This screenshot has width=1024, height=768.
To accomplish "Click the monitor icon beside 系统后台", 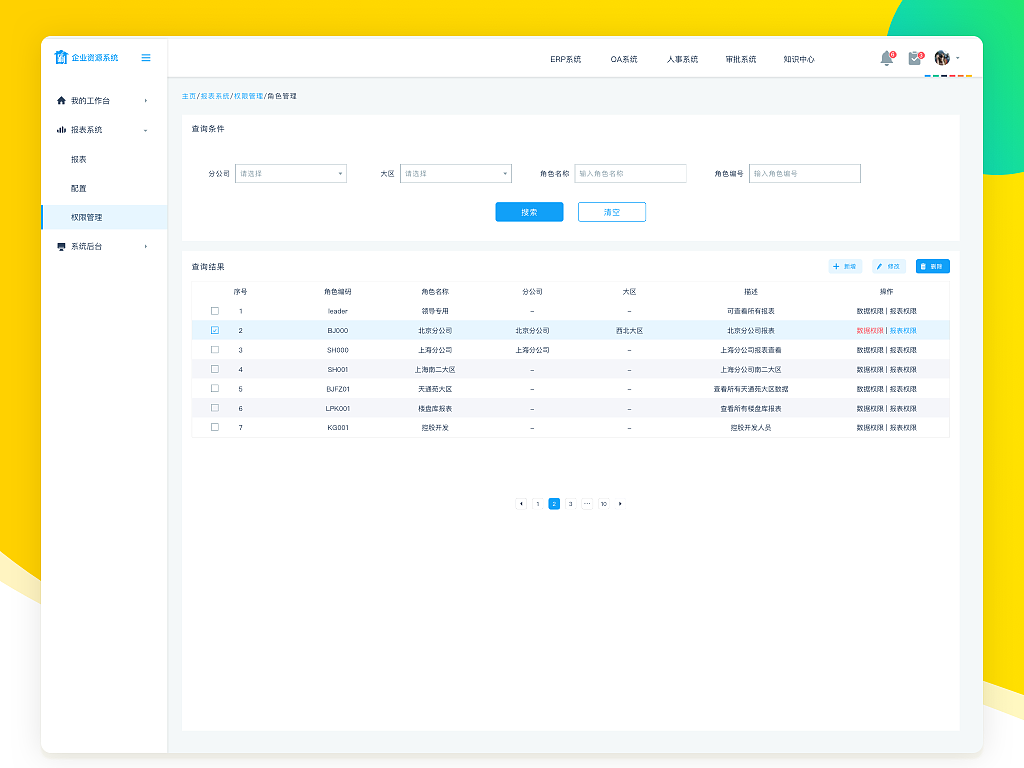I will click(x=61, y=246).
